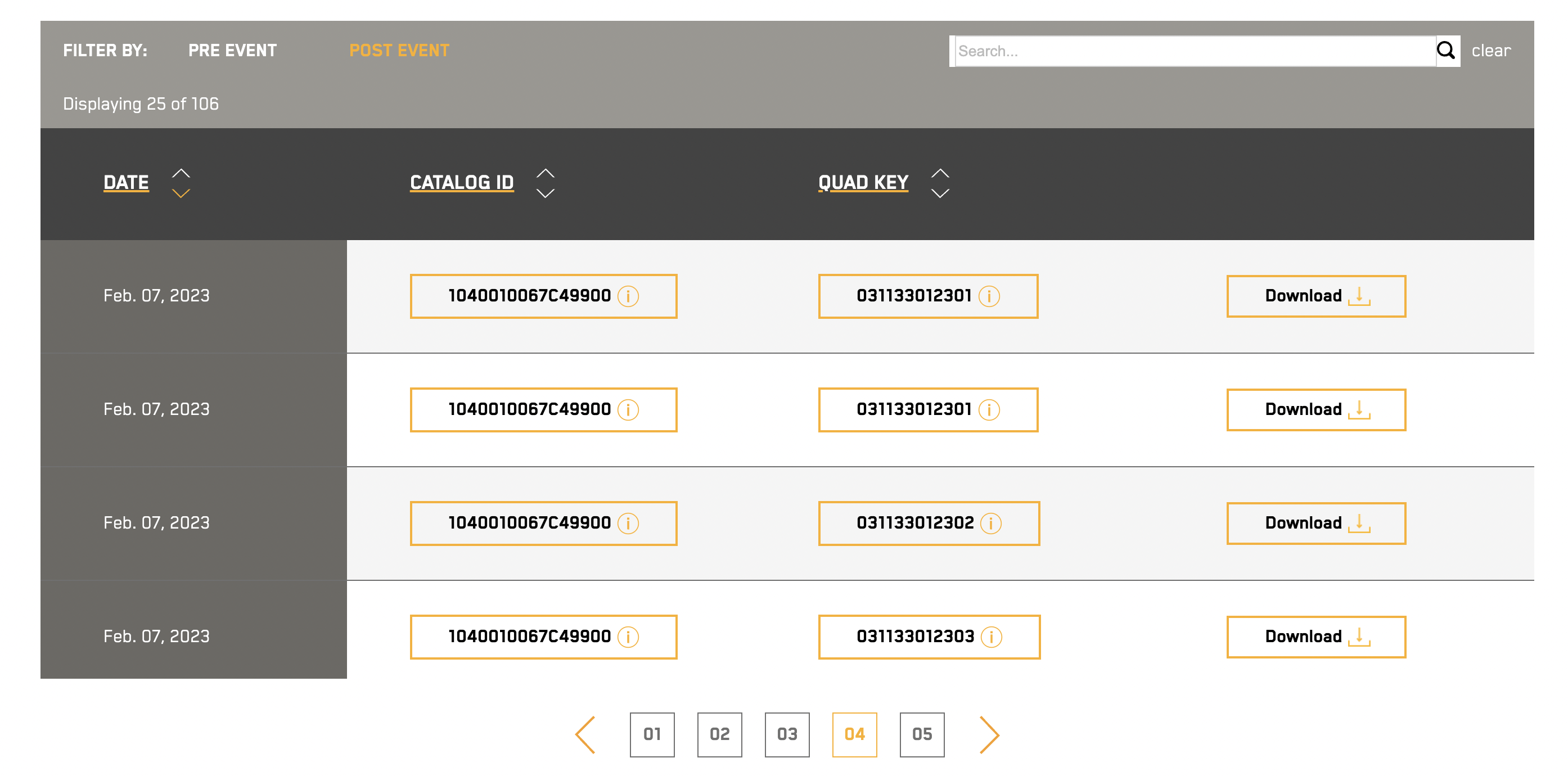
Task: Download the first row's imagery
Action: click(1315, 296)
